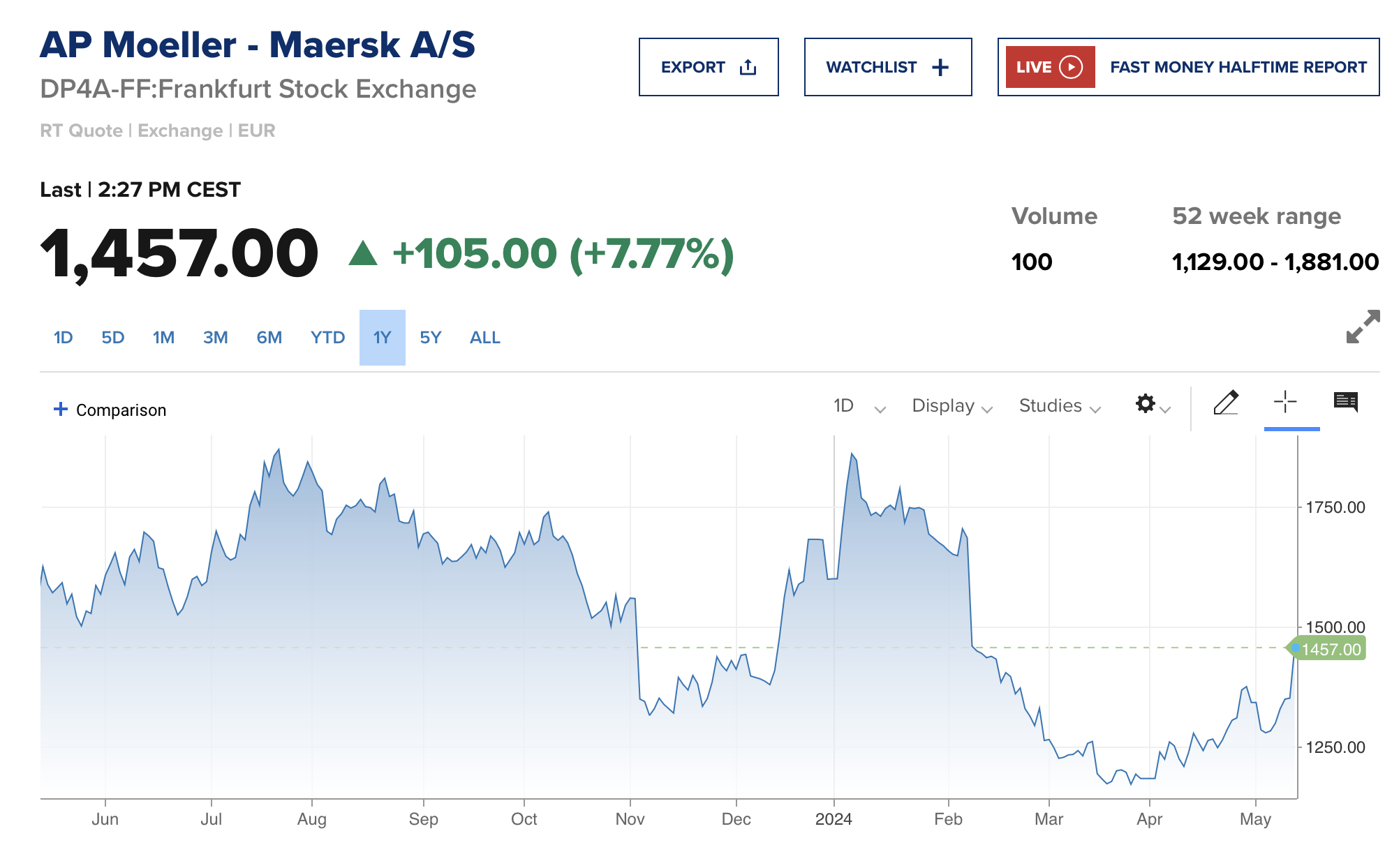
Task: Click the Comparison plus icon
Action: click(61, 410)
